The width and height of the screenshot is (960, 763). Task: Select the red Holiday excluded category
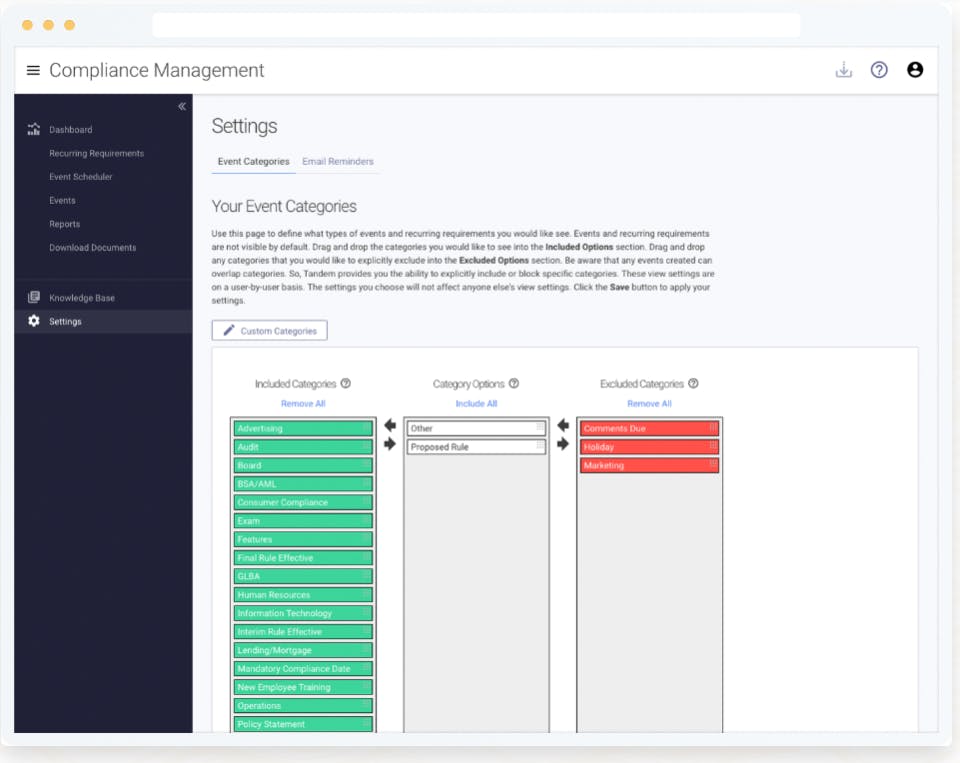pos(648,447)
